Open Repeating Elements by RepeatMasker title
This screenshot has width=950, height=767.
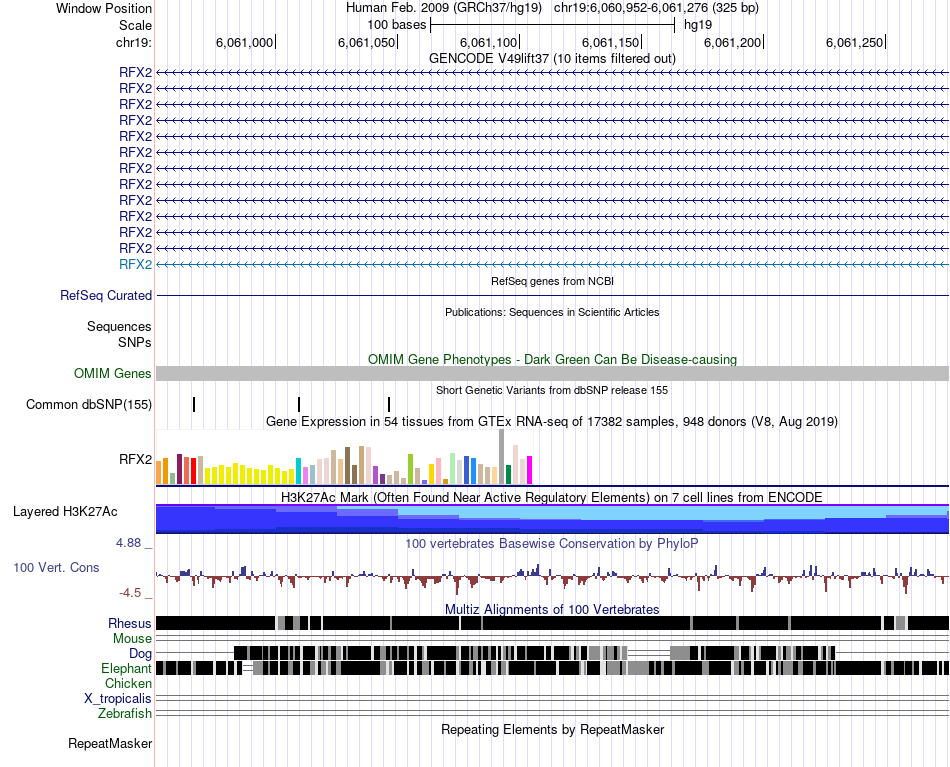tap(552, 729)
